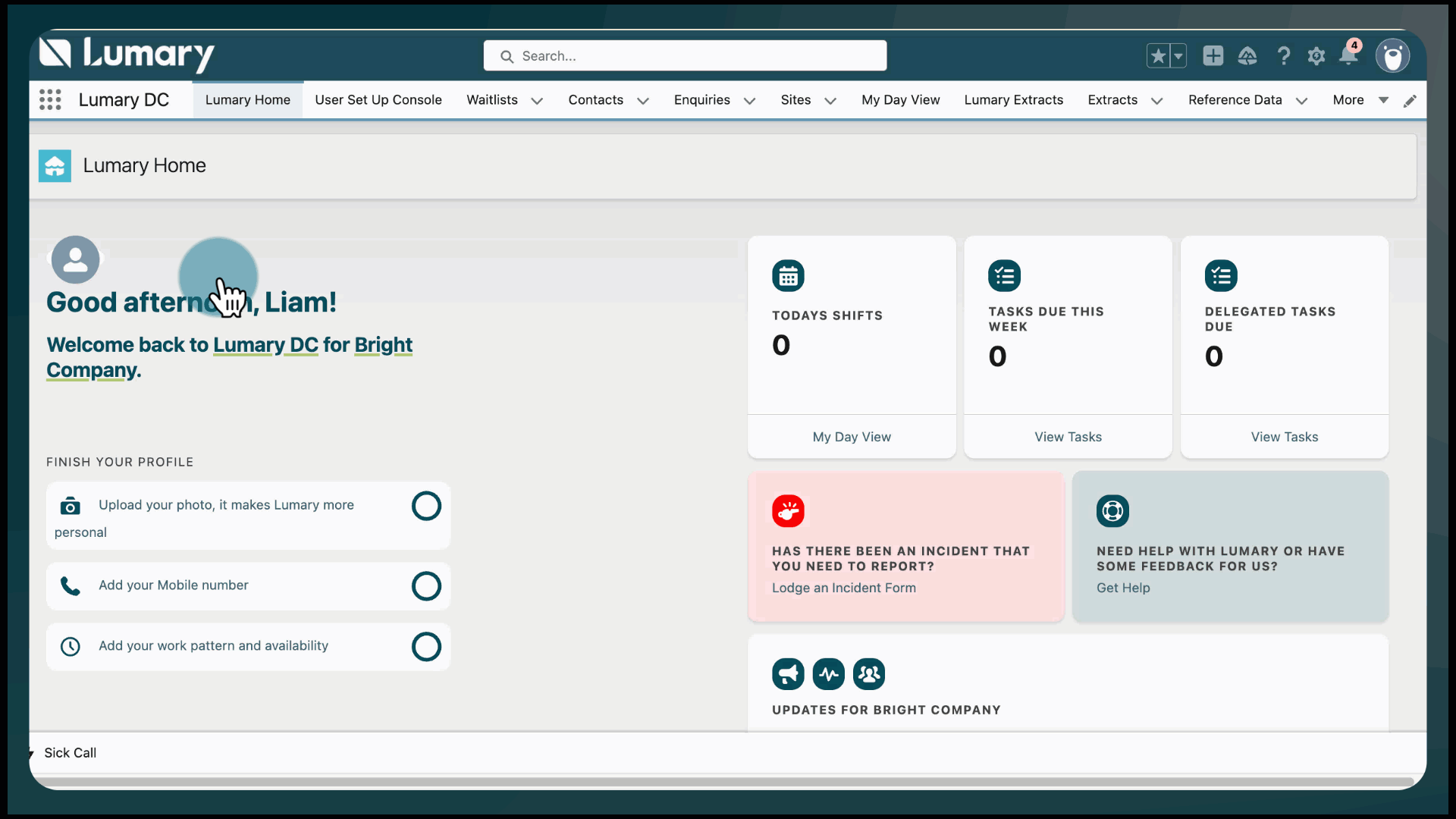Expand the Extracts tab chevron
This screenshot has width=1456, height=819.
1157,101
